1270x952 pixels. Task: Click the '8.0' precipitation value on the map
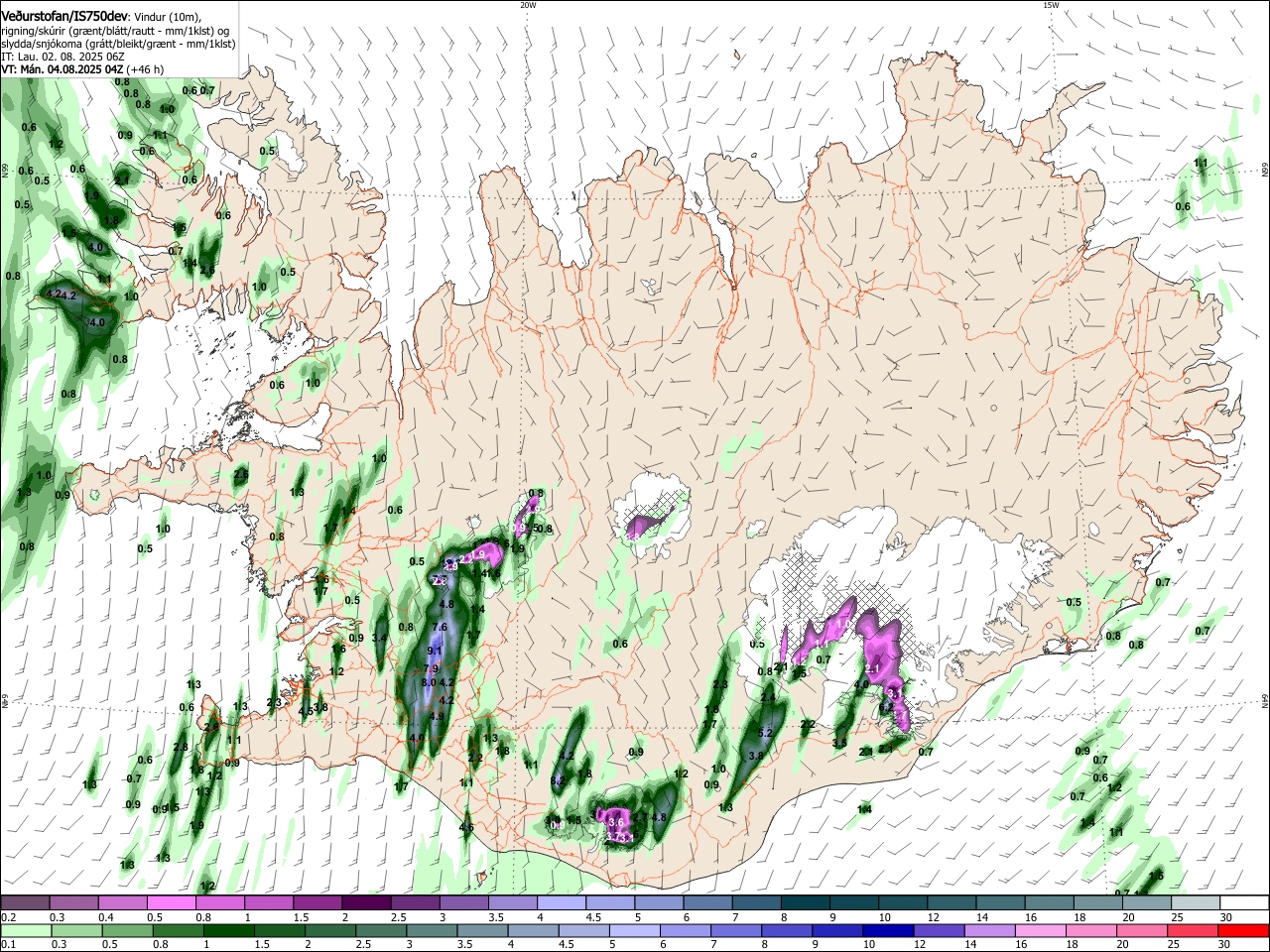[429, 683]
